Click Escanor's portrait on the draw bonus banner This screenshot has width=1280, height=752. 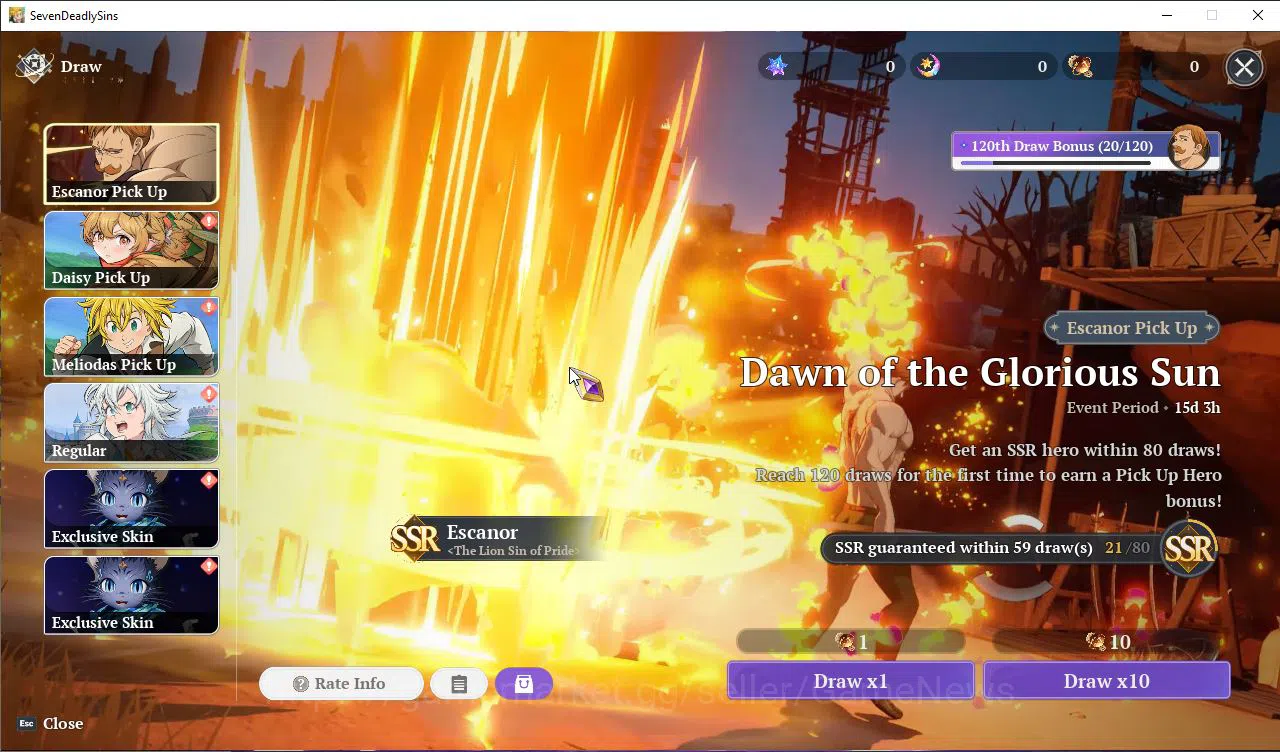click(x=1189, y=147)
